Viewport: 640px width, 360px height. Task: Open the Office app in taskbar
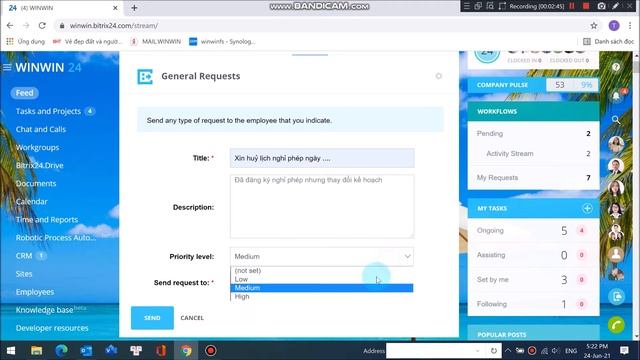(x=161, y=351)
